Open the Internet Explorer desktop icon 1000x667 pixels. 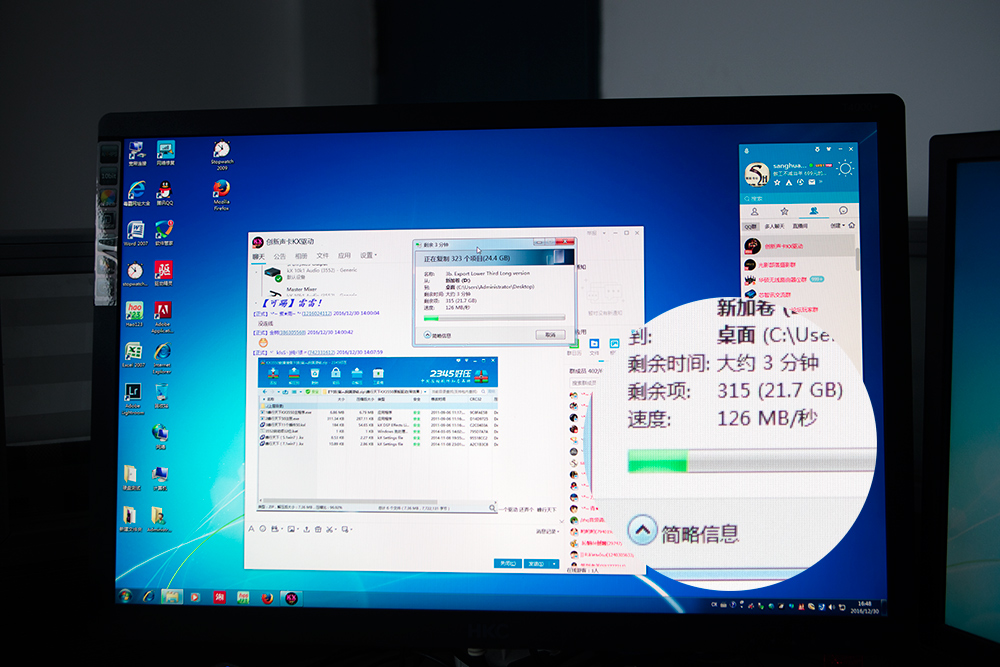[x=162, y=358]
